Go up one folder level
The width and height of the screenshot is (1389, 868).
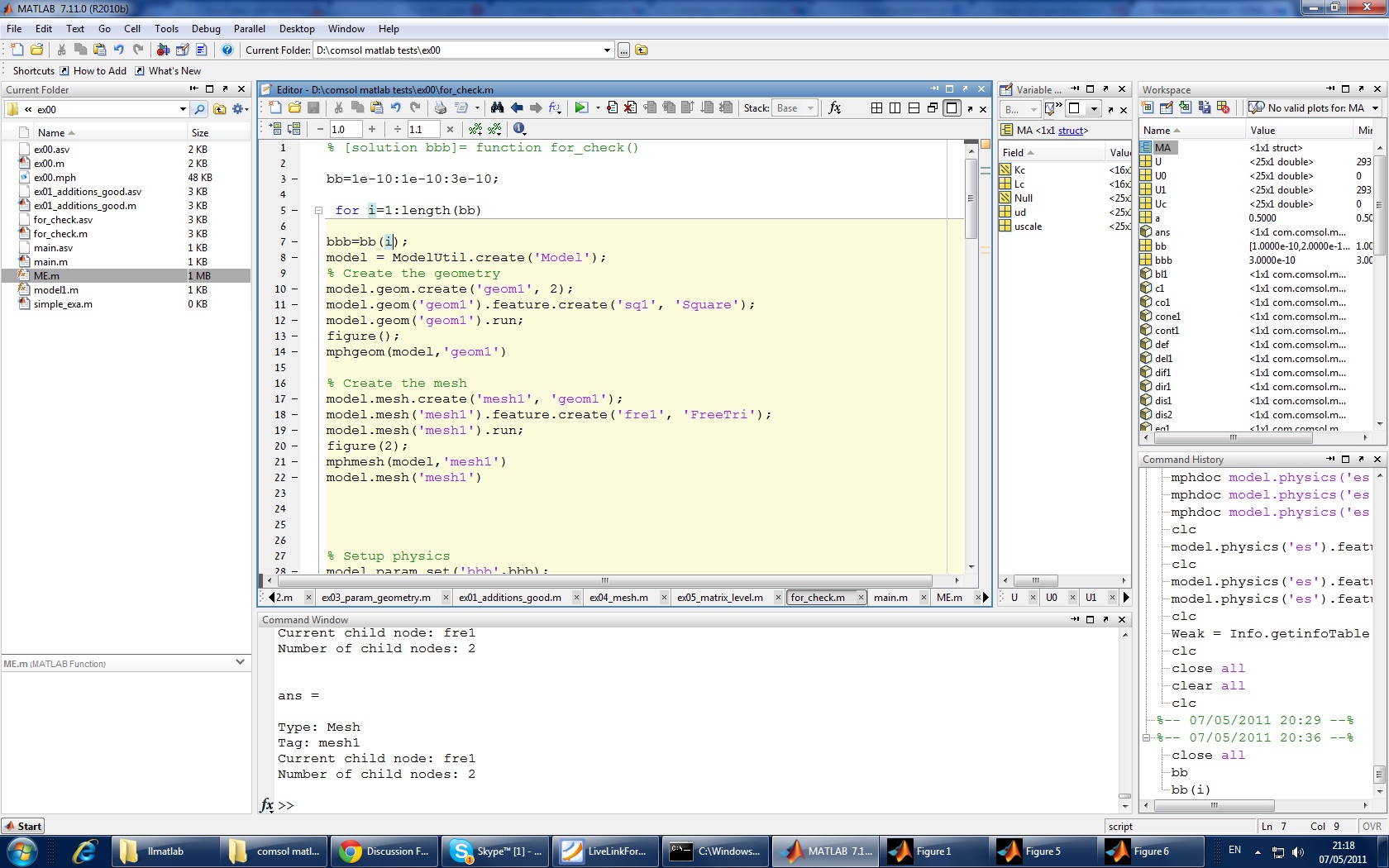point(641,50)
